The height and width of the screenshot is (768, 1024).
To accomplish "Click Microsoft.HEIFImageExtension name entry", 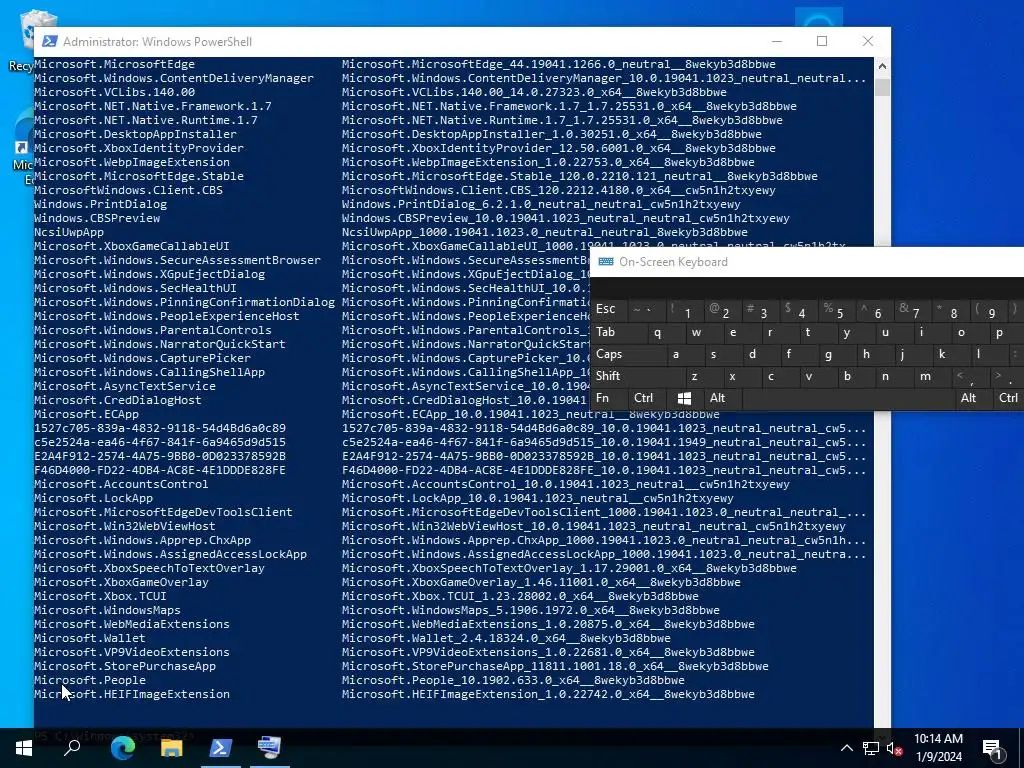I will 132,694.
